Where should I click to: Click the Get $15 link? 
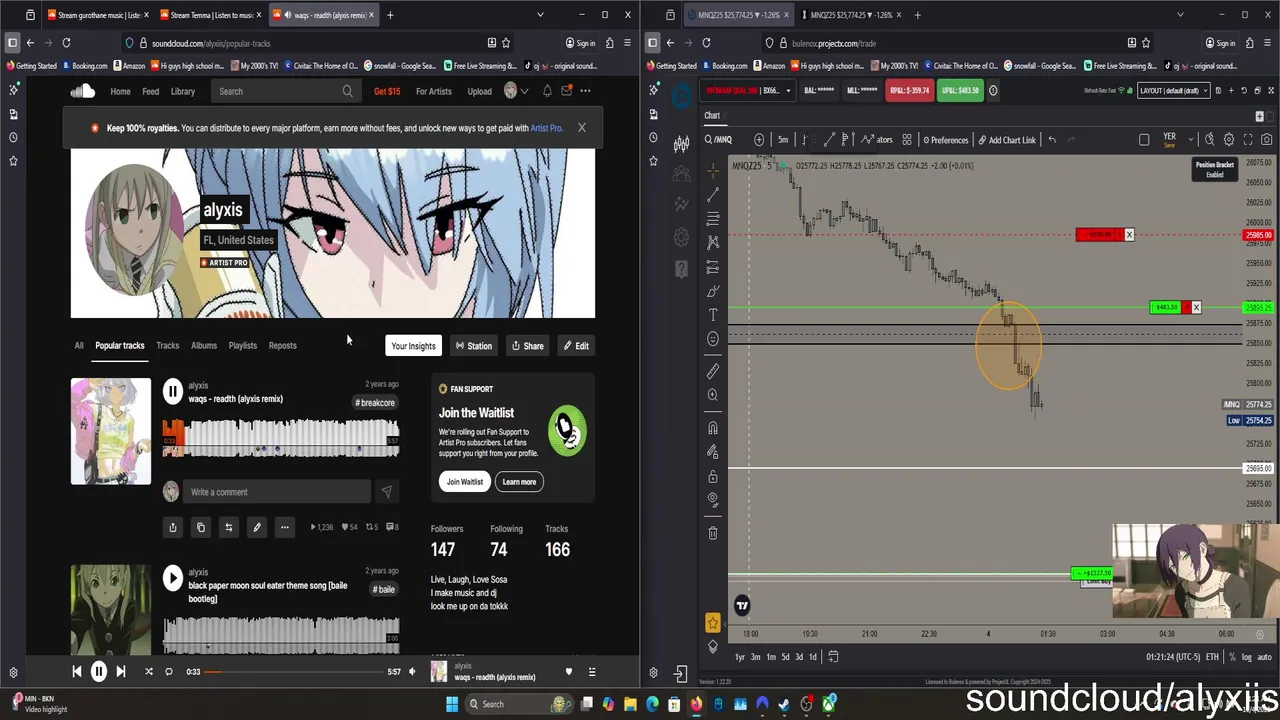pos(387,91)
